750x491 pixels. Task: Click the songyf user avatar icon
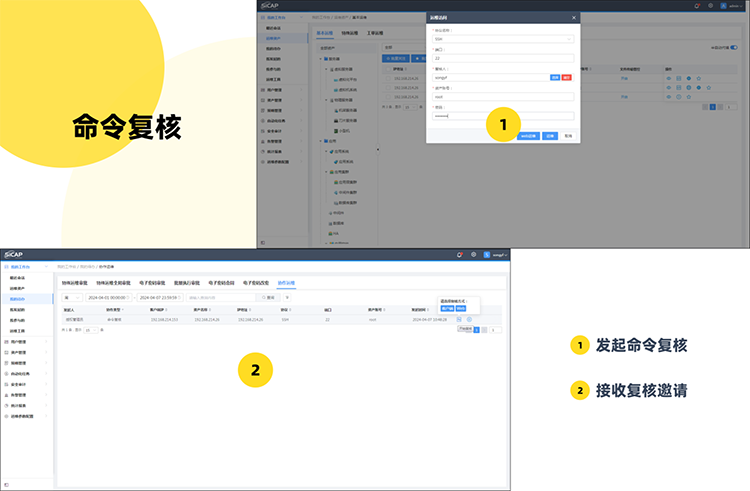[487, 255]
